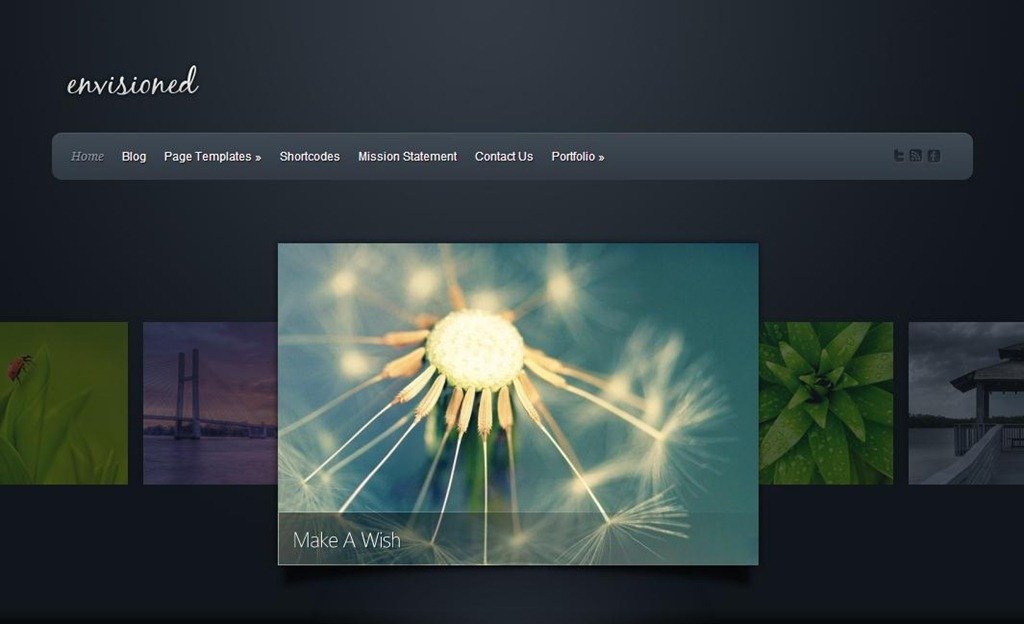
Task: Open the Blog menu item
Action: point(134,157)
